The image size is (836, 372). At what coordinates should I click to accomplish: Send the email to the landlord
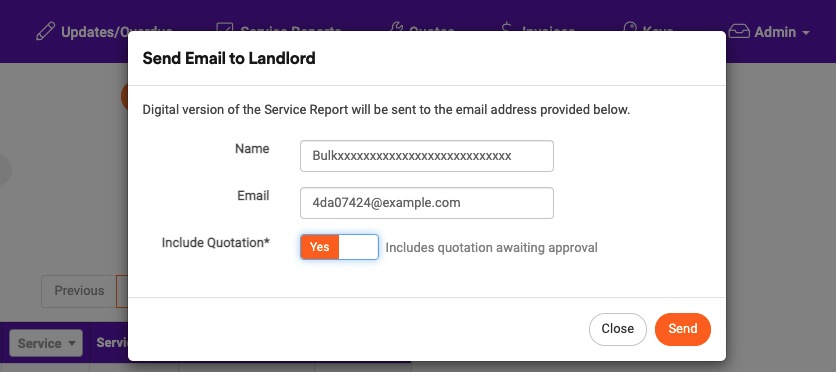click(682, 329)
